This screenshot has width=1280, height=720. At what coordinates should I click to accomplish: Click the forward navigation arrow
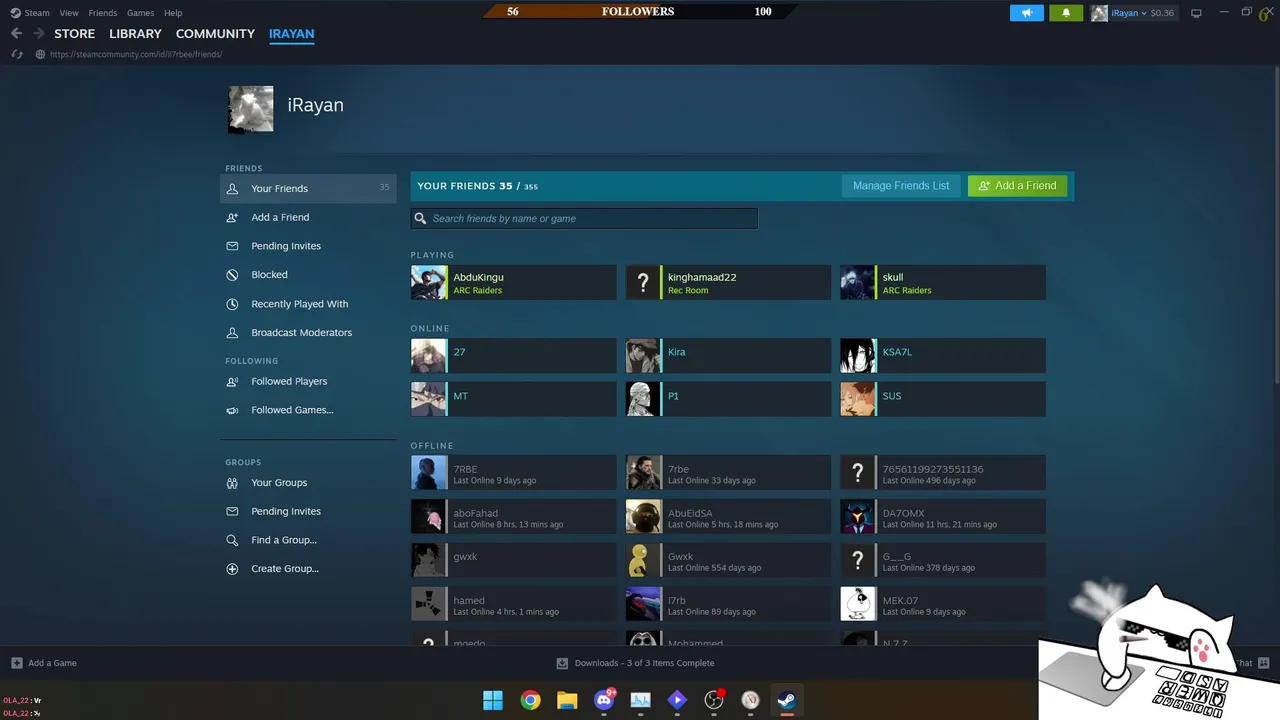point(38,33)
